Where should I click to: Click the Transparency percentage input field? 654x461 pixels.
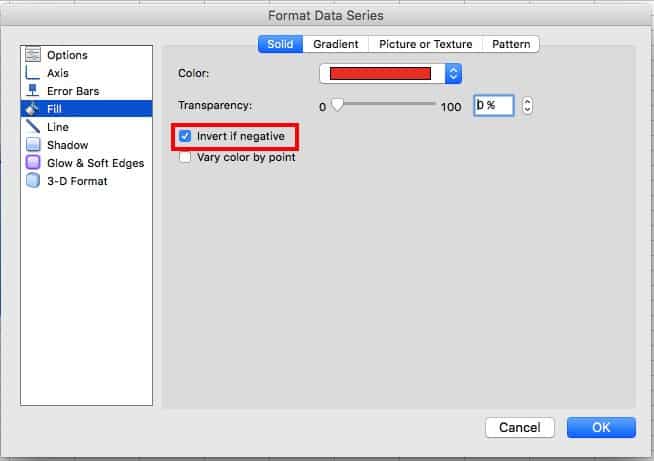coord(493,105)
